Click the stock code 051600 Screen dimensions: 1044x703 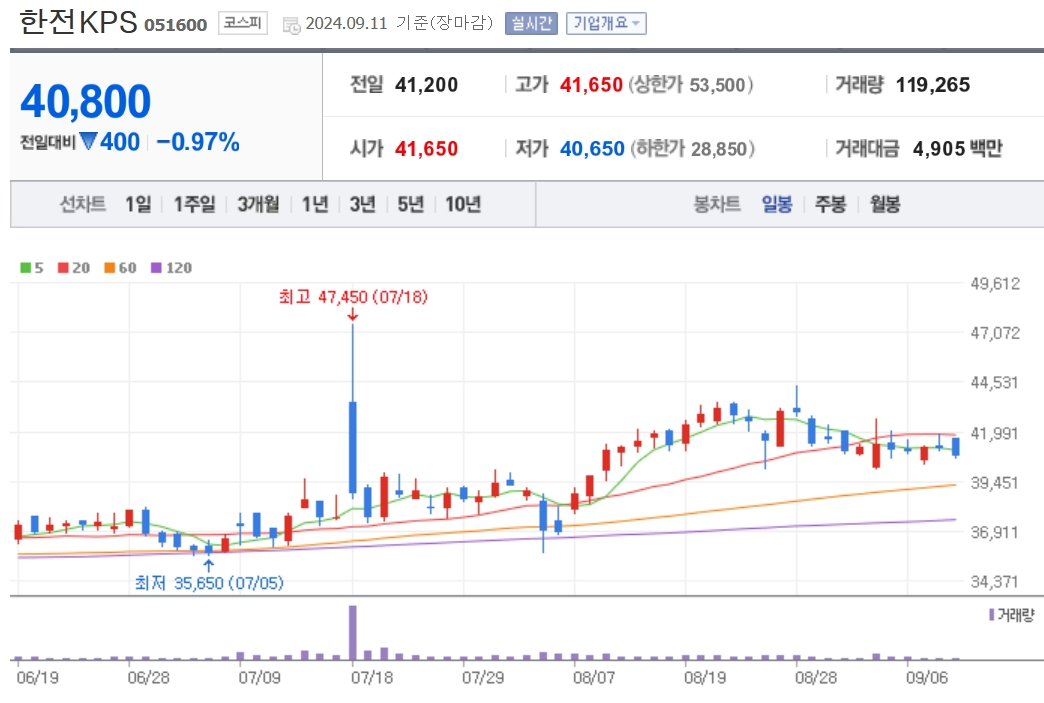pos(176,25)
